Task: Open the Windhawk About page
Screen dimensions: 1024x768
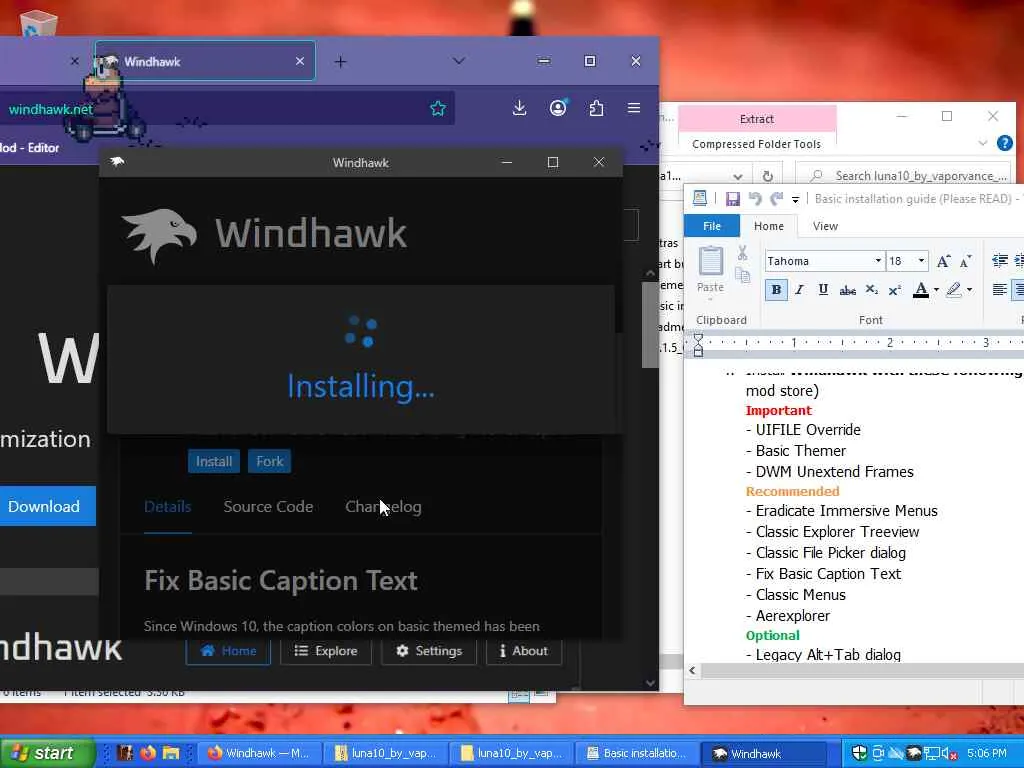Action: 524,651
